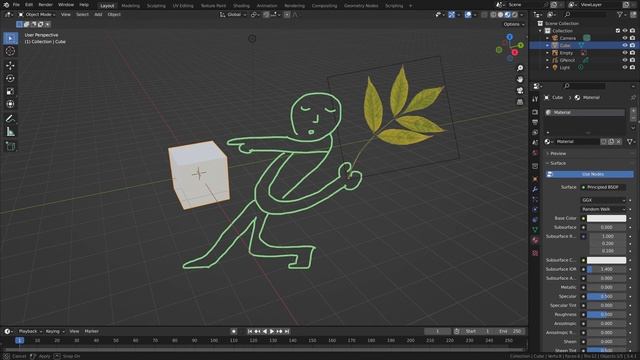
Task: Open the File menu
Action: click(16, 5)
